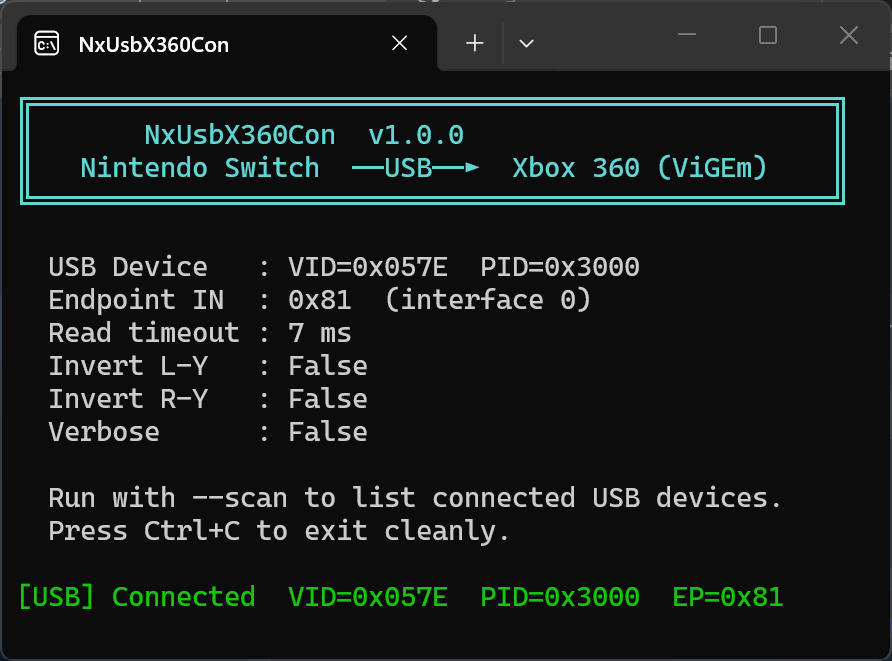Click the USB arrow in the banner
Screen dimensions: 892x661
pos(416,168)
